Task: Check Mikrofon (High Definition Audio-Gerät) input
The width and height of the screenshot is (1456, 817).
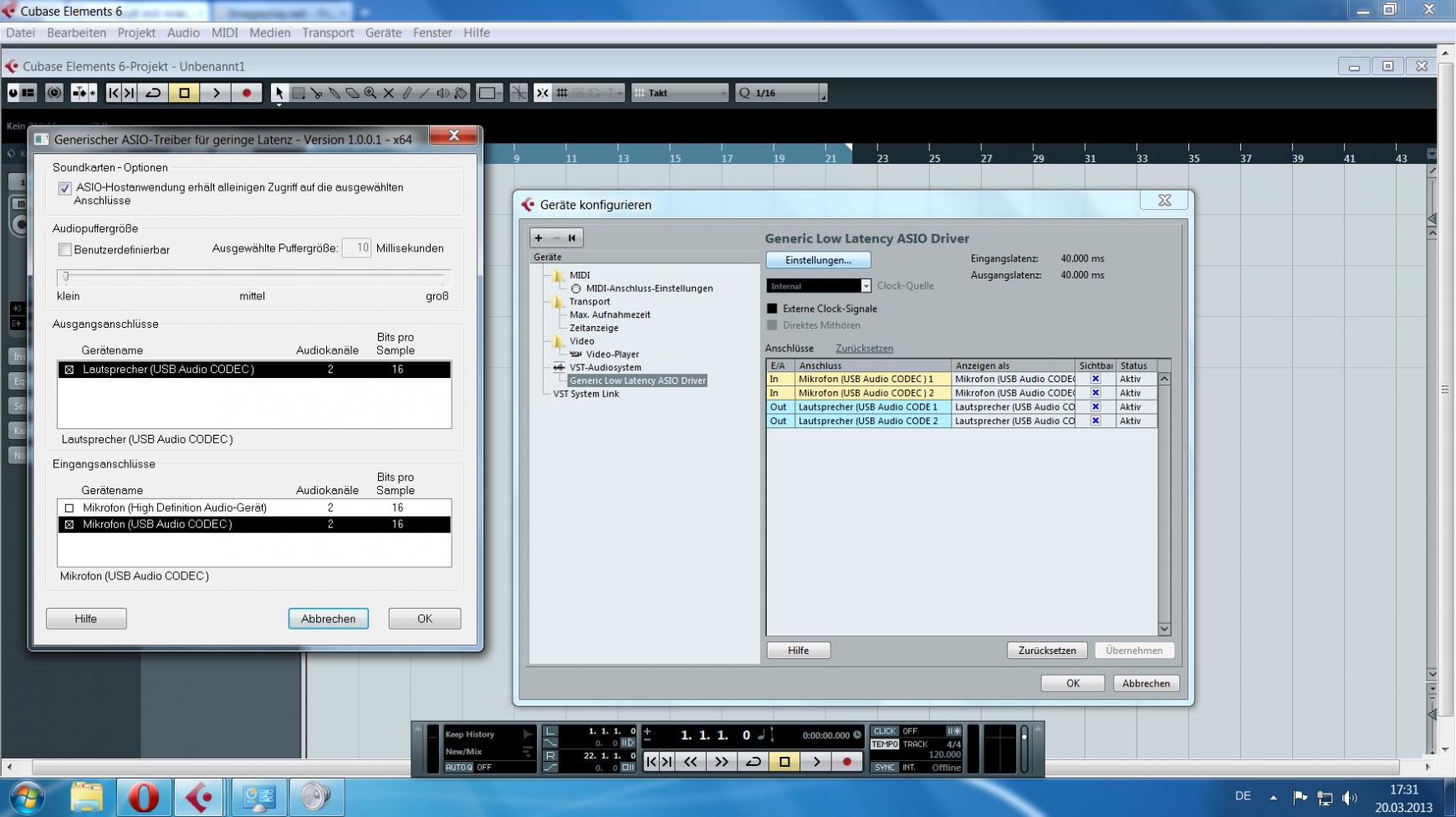Action: [69, 508]
